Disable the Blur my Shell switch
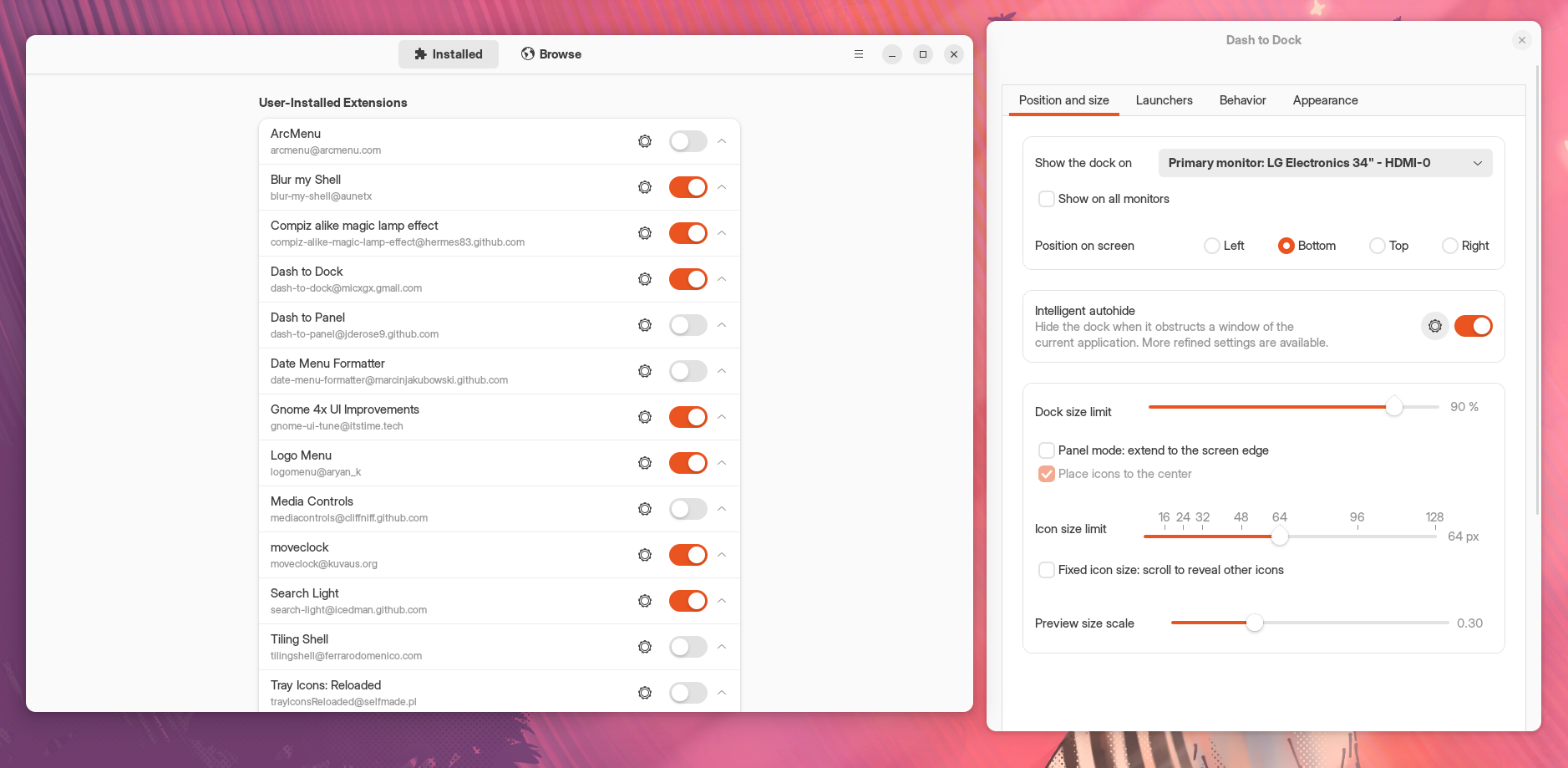 [688, 187]
